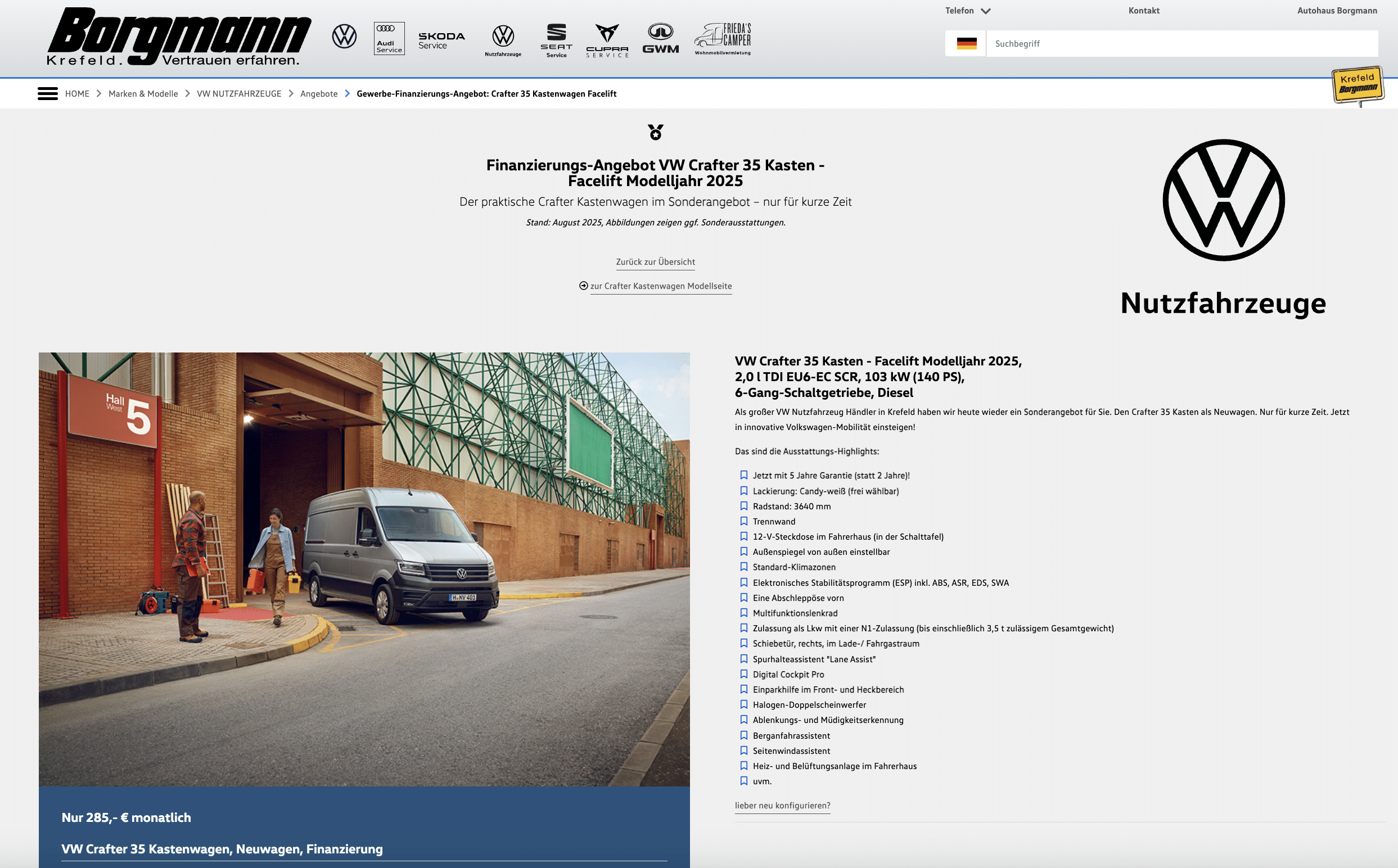1398x868 pixels.
Task: Click text Heiz- und Belüftungsanlage im Fahrerhaus
Action: tap(835, 766)
